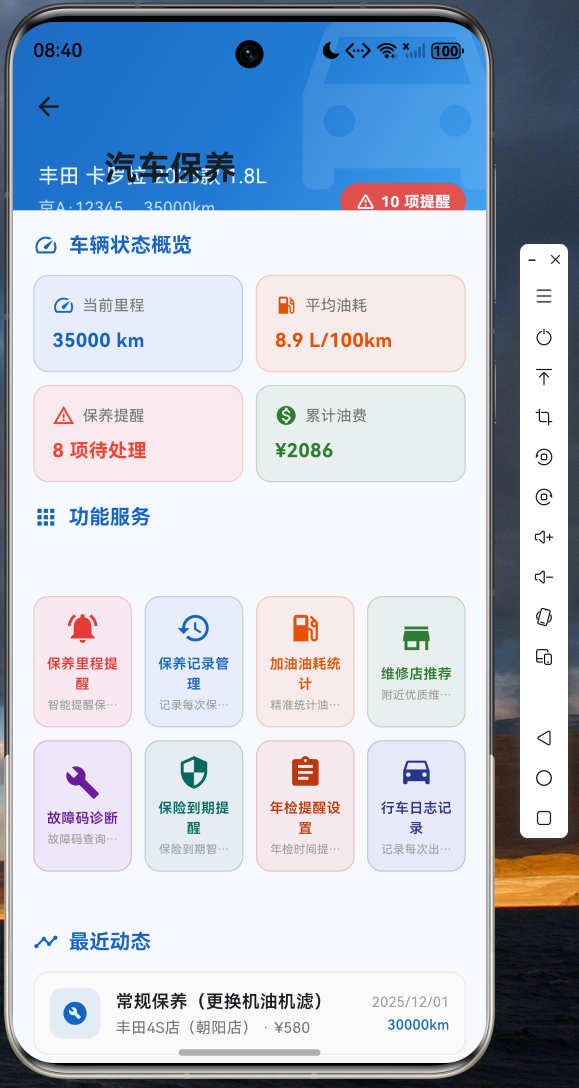Lower volume with emulator volume-down icon
Image resolution: width=579 pixels, height=1088 pixels.
(544, 577)
